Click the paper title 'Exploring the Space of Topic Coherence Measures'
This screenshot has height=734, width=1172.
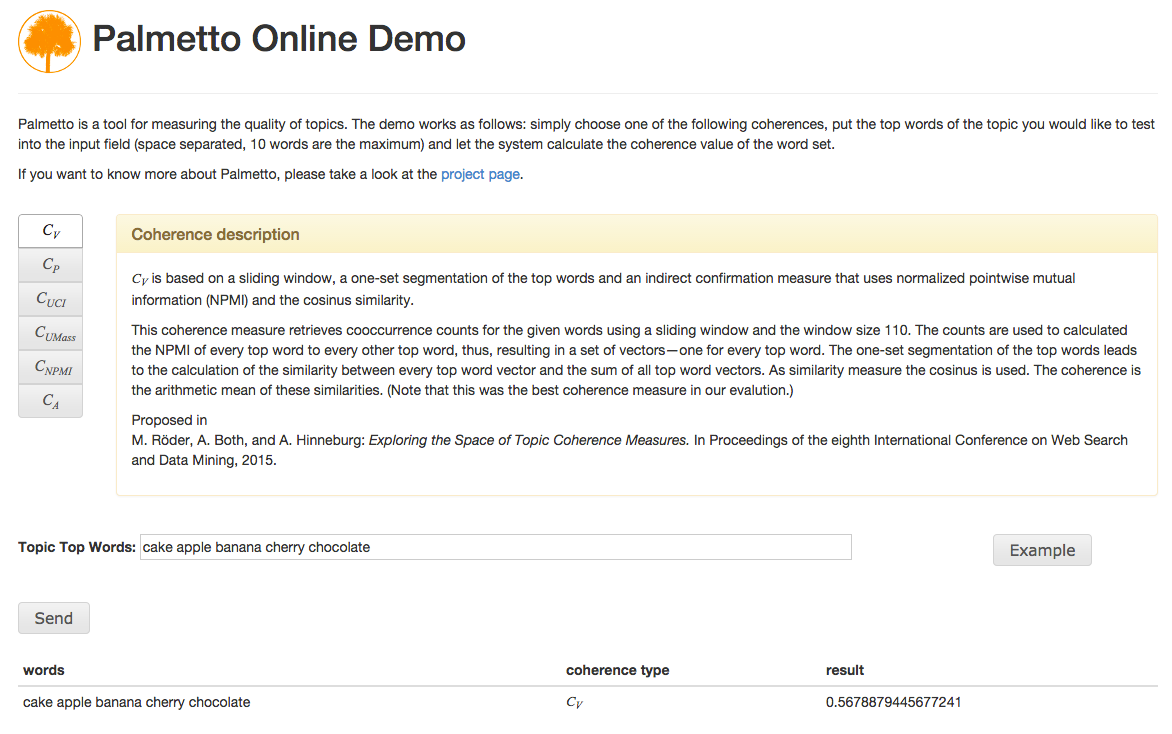click(528, 440)
